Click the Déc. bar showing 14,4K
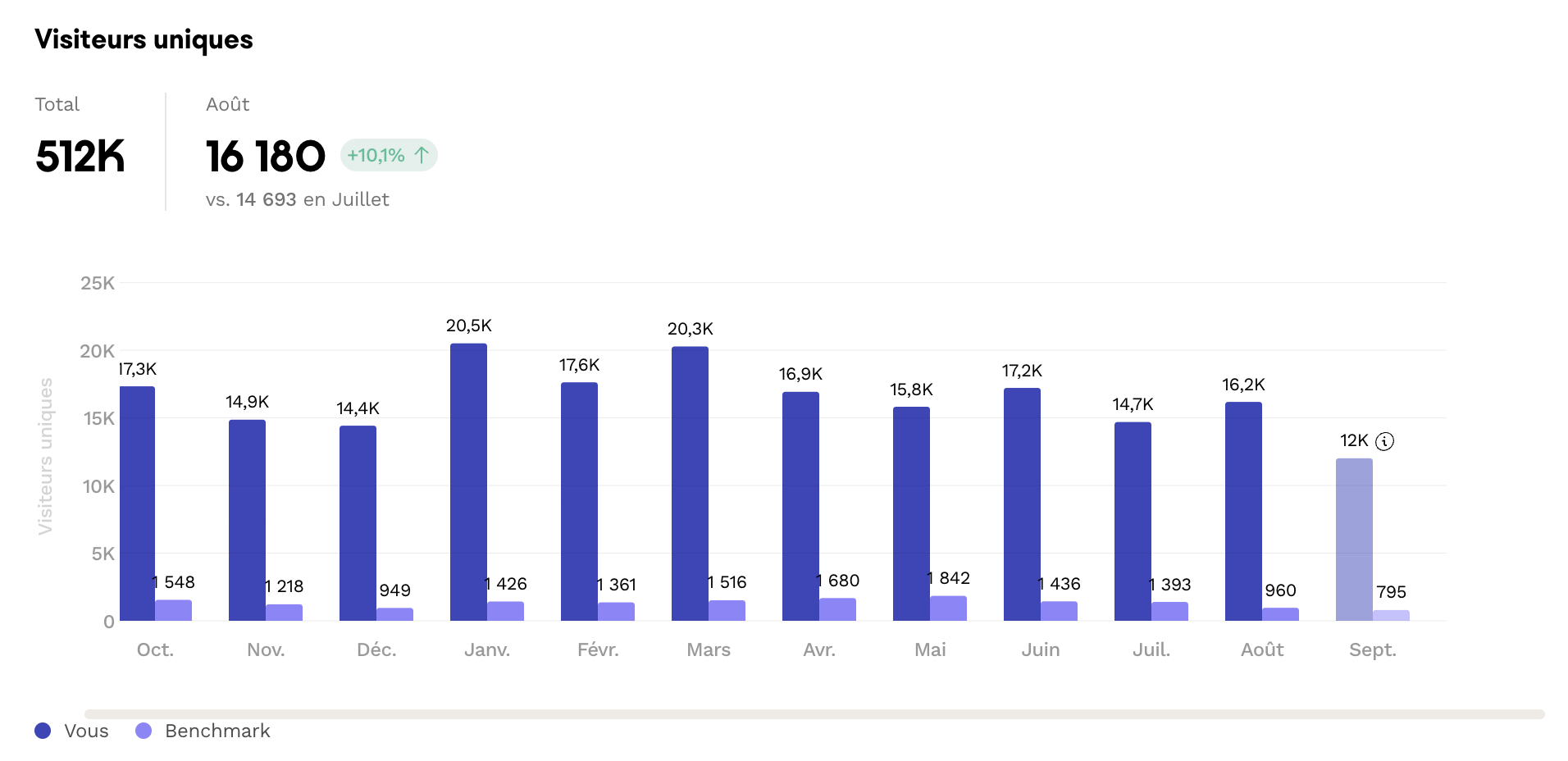Screen dimensions: 1568x761 (358, 523)
